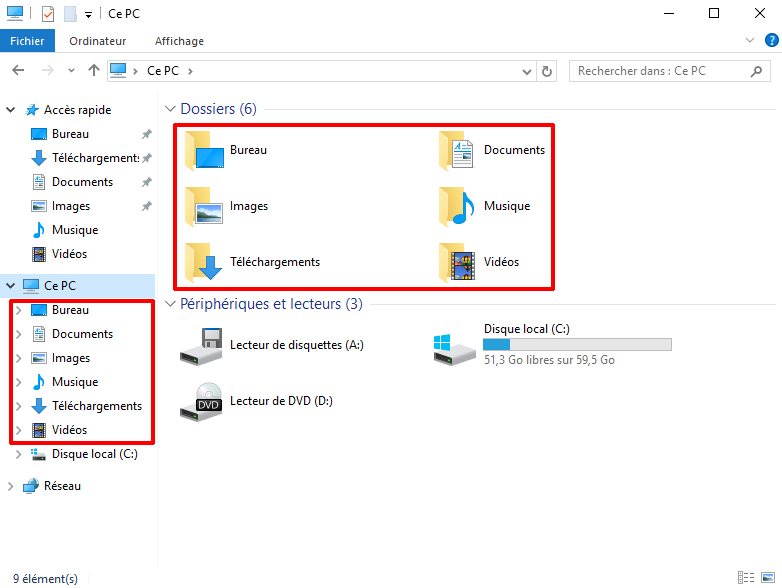Viewport: 782px width, 588px height.
Task: Click chevron after Ce PC in breadcrumb
Action: tap(190, 71)
